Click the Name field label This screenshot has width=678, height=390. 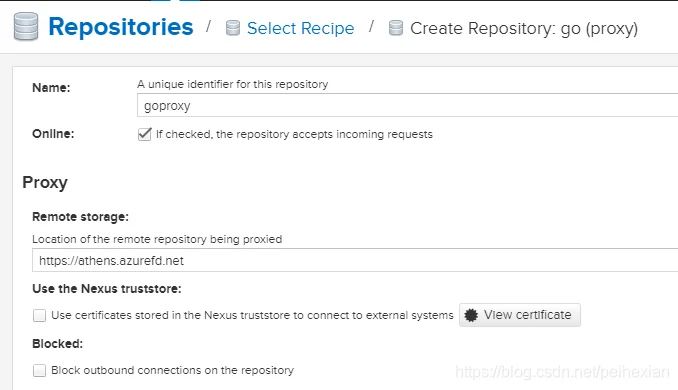(x=51, y=88)
